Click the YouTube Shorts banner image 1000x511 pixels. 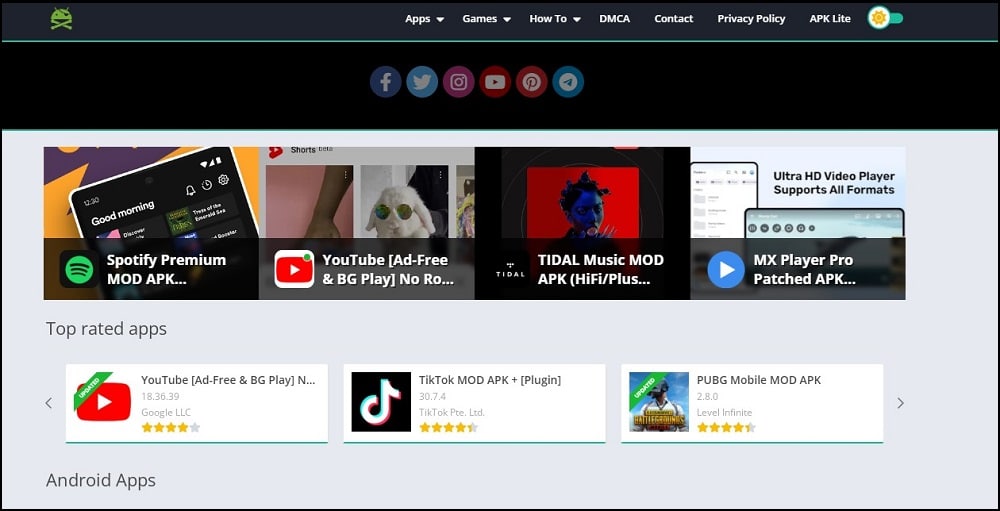click(367, 193)
